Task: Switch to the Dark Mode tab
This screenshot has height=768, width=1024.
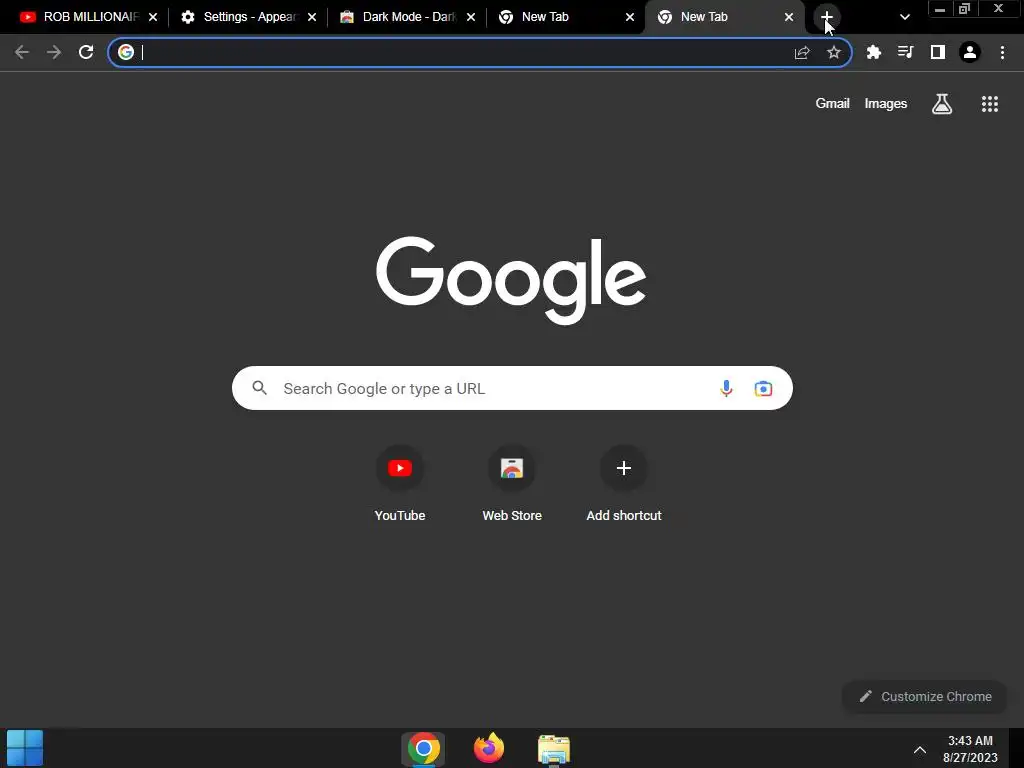Action: (407, 17)
